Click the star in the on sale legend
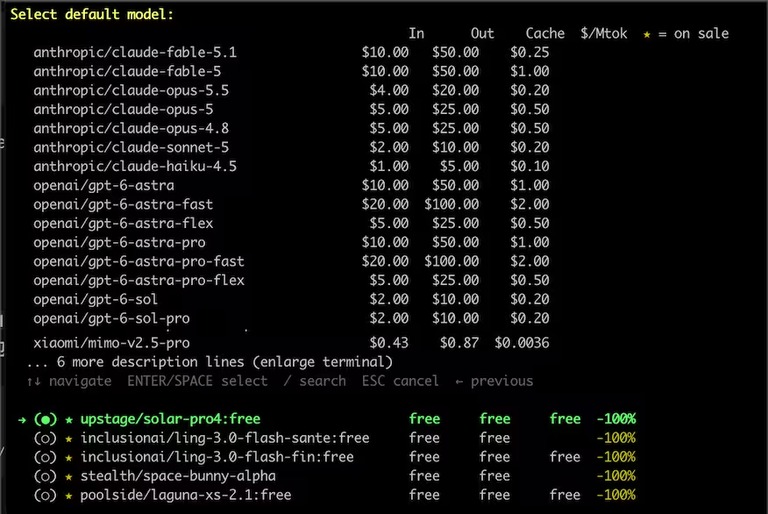 pyautogui.click(x=647, y=35)
